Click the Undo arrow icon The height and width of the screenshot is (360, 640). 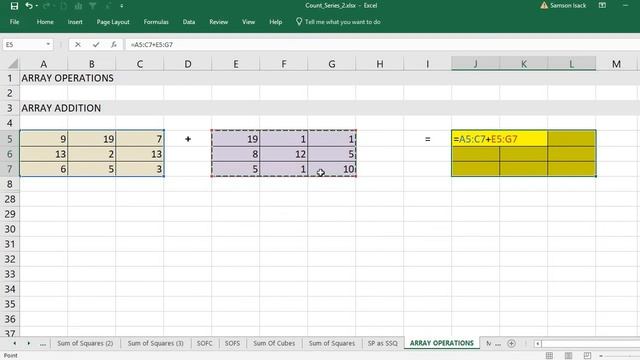[x=29, y=6]
